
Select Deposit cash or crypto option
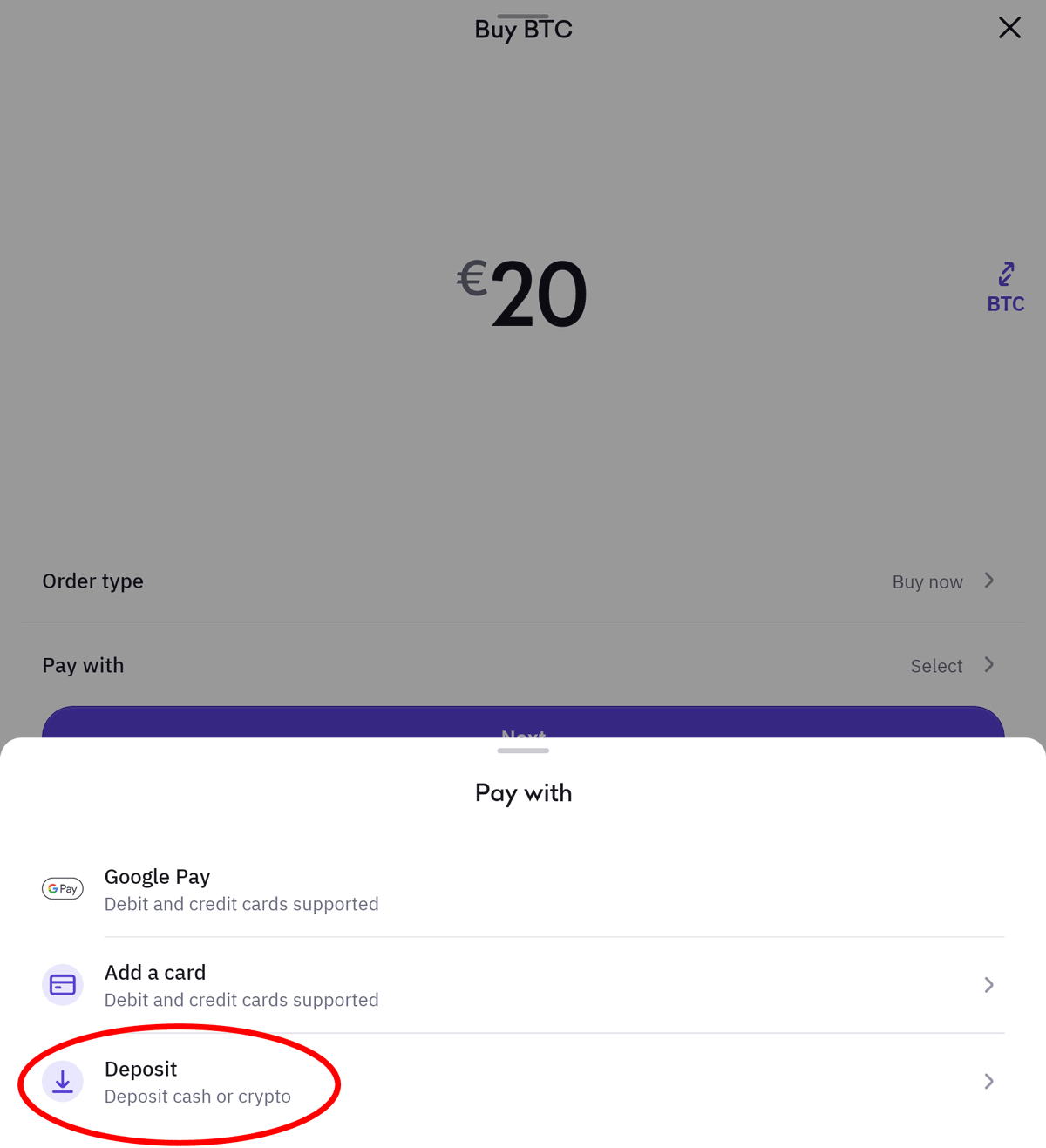[x=197, y=1097]
